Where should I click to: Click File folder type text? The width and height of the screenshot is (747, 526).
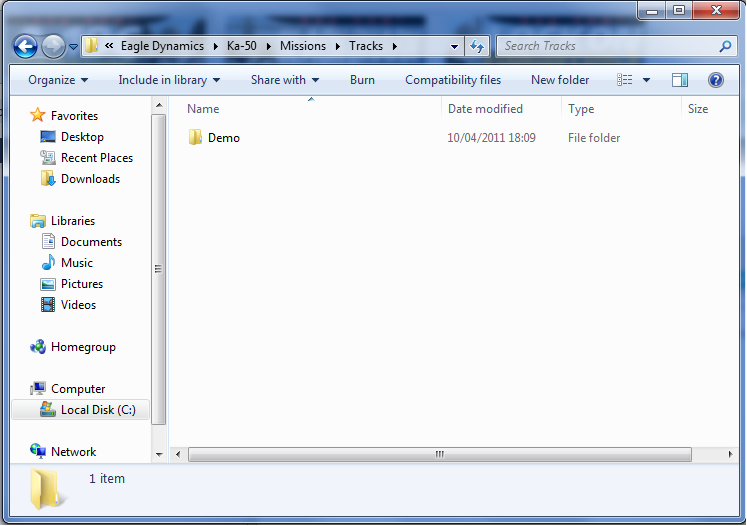click(x=594, y=138)
